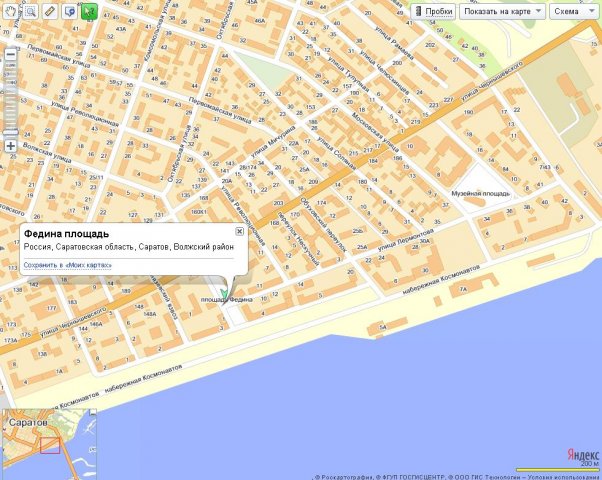The height and width of the screenshot is (480, 602).
Task: Click Сохранить в «Мои карты» link
Action: pos(67,265)
